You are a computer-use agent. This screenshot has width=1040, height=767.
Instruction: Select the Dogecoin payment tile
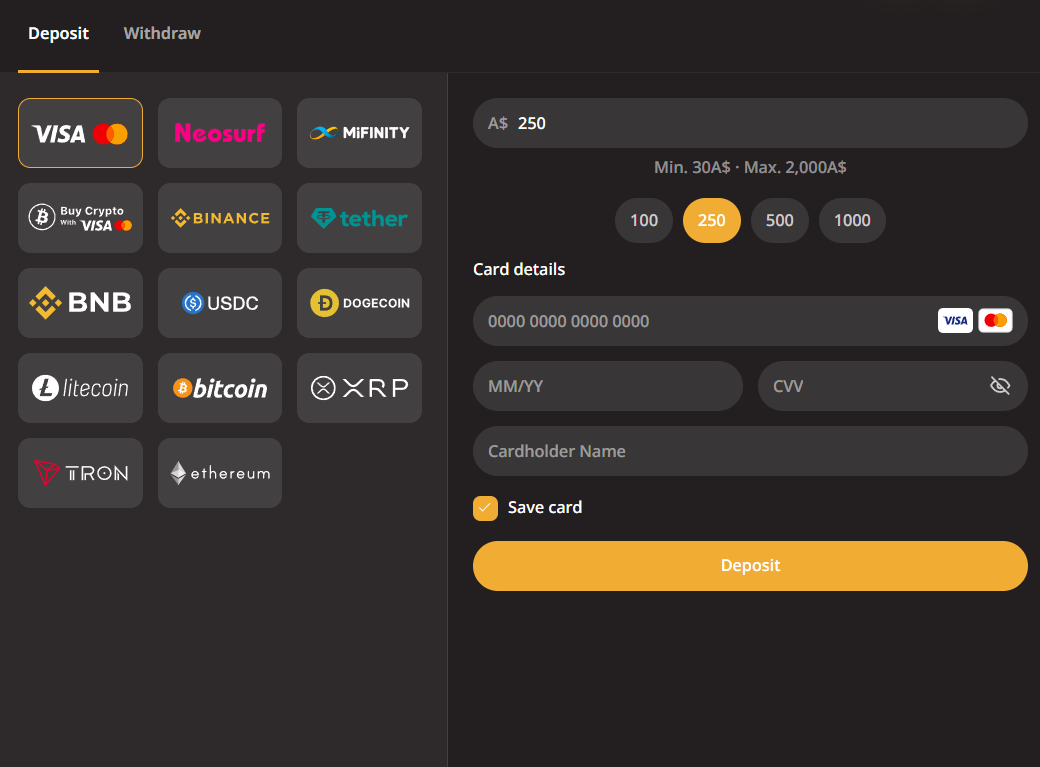pos(359,303)
